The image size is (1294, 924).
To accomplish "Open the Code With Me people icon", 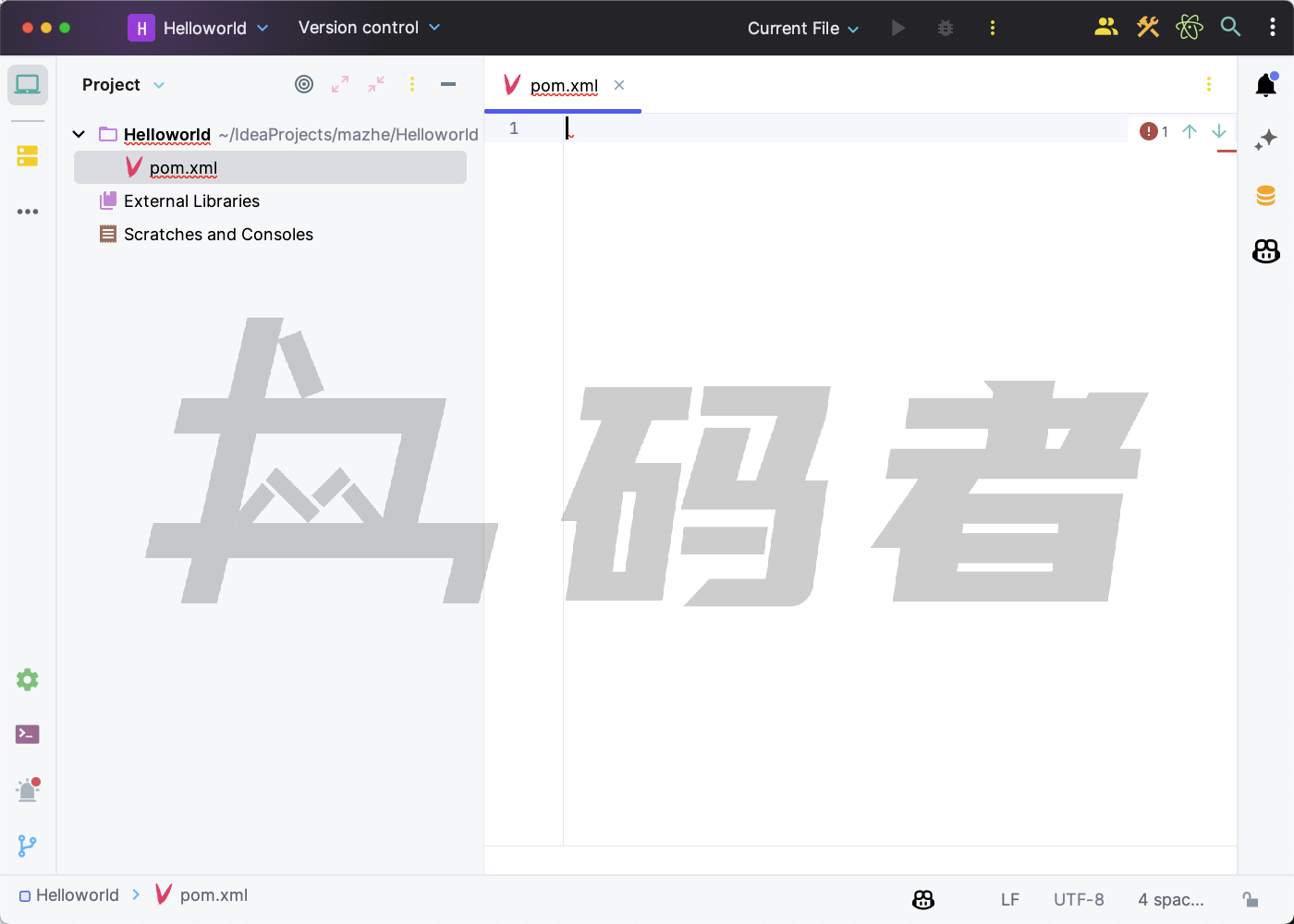I will click(1105, 28).
